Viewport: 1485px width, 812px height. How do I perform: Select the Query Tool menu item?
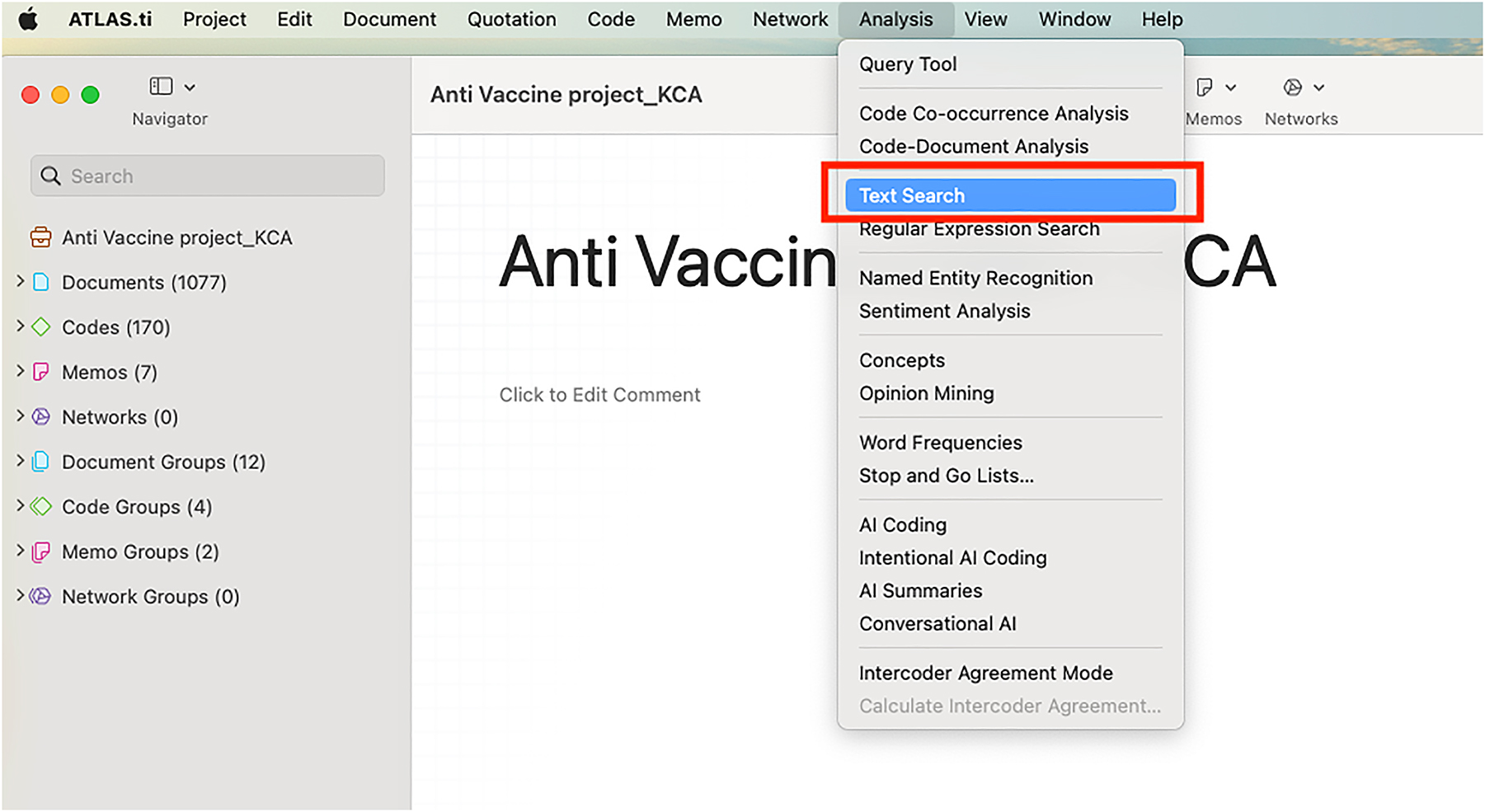pos(908,64)
